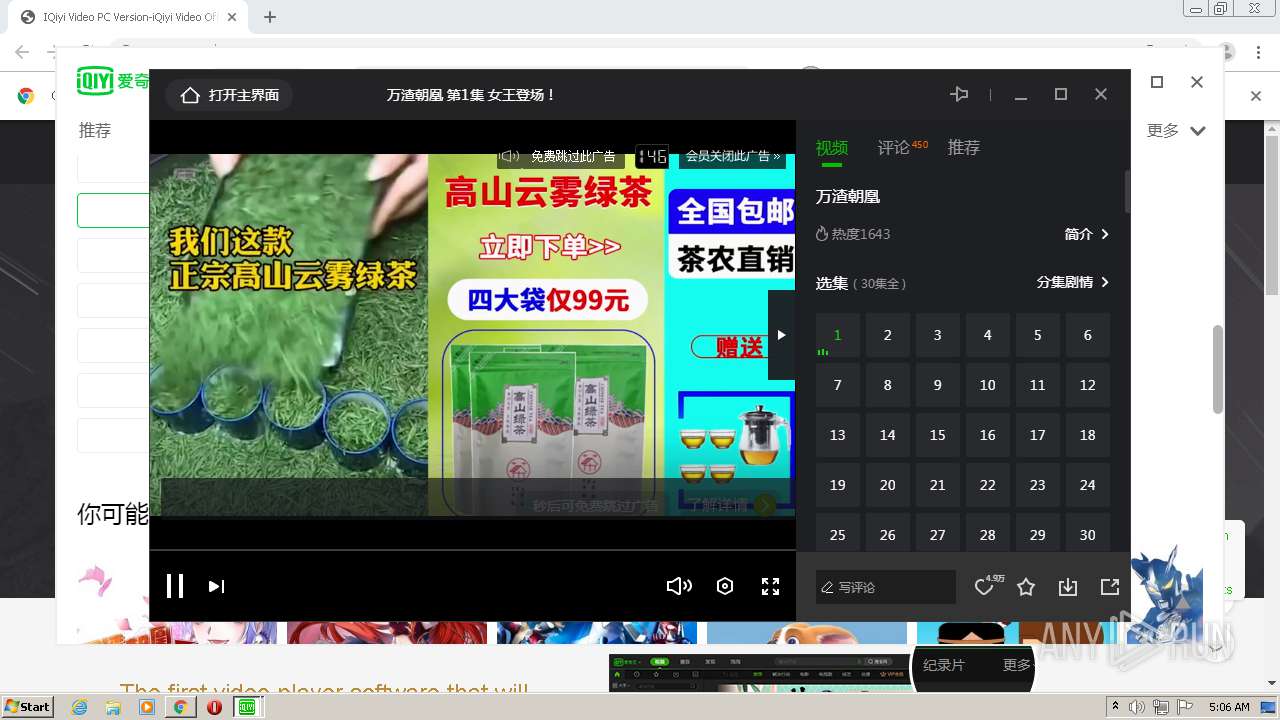Screen dimensions: 1280x720
Task: Select episode 2
Action: (x=888, y=335)
